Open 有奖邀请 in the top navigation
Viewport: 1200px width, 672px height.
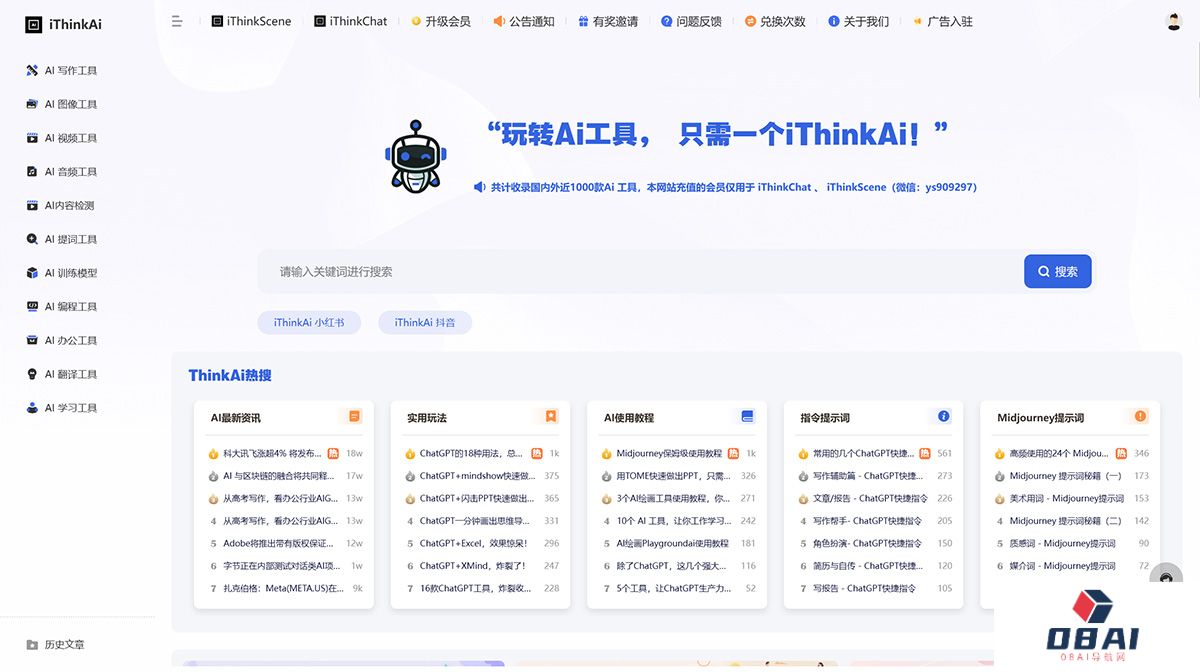tap(607, 21)
